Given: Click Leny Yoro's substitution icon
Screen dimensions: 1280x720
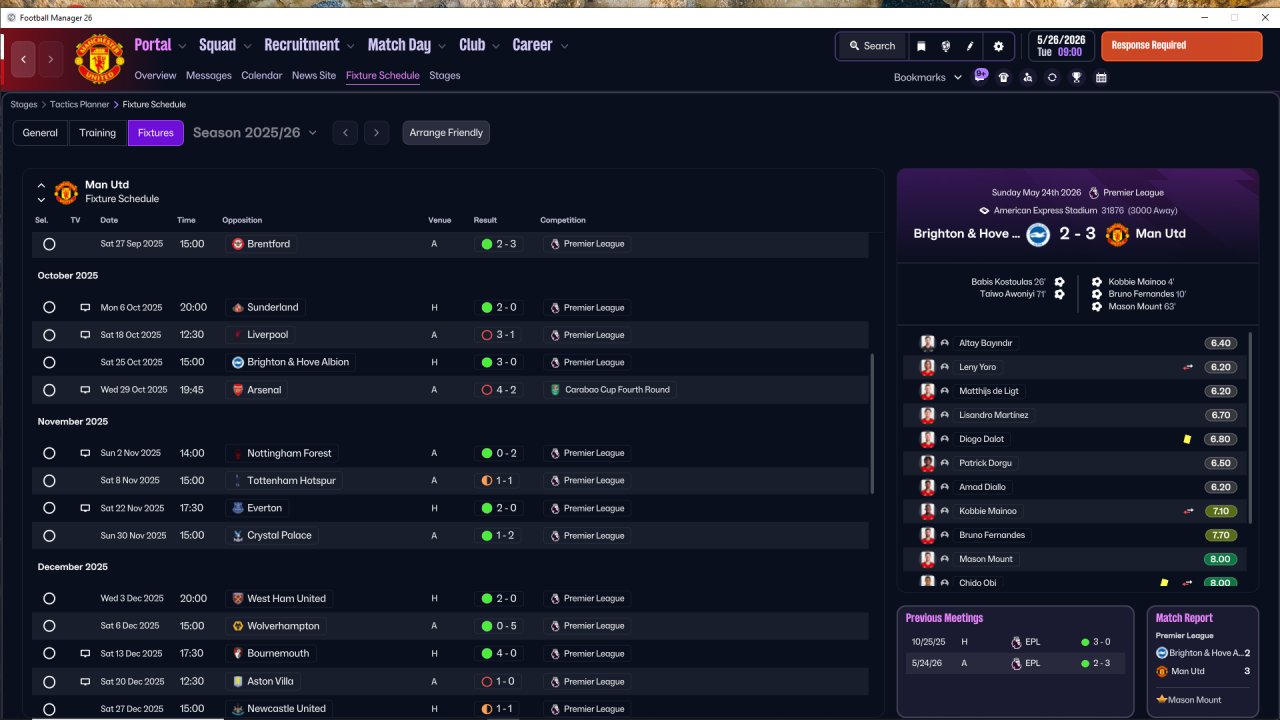Looking at the screenshot, I should click(x=1188, y=367).
